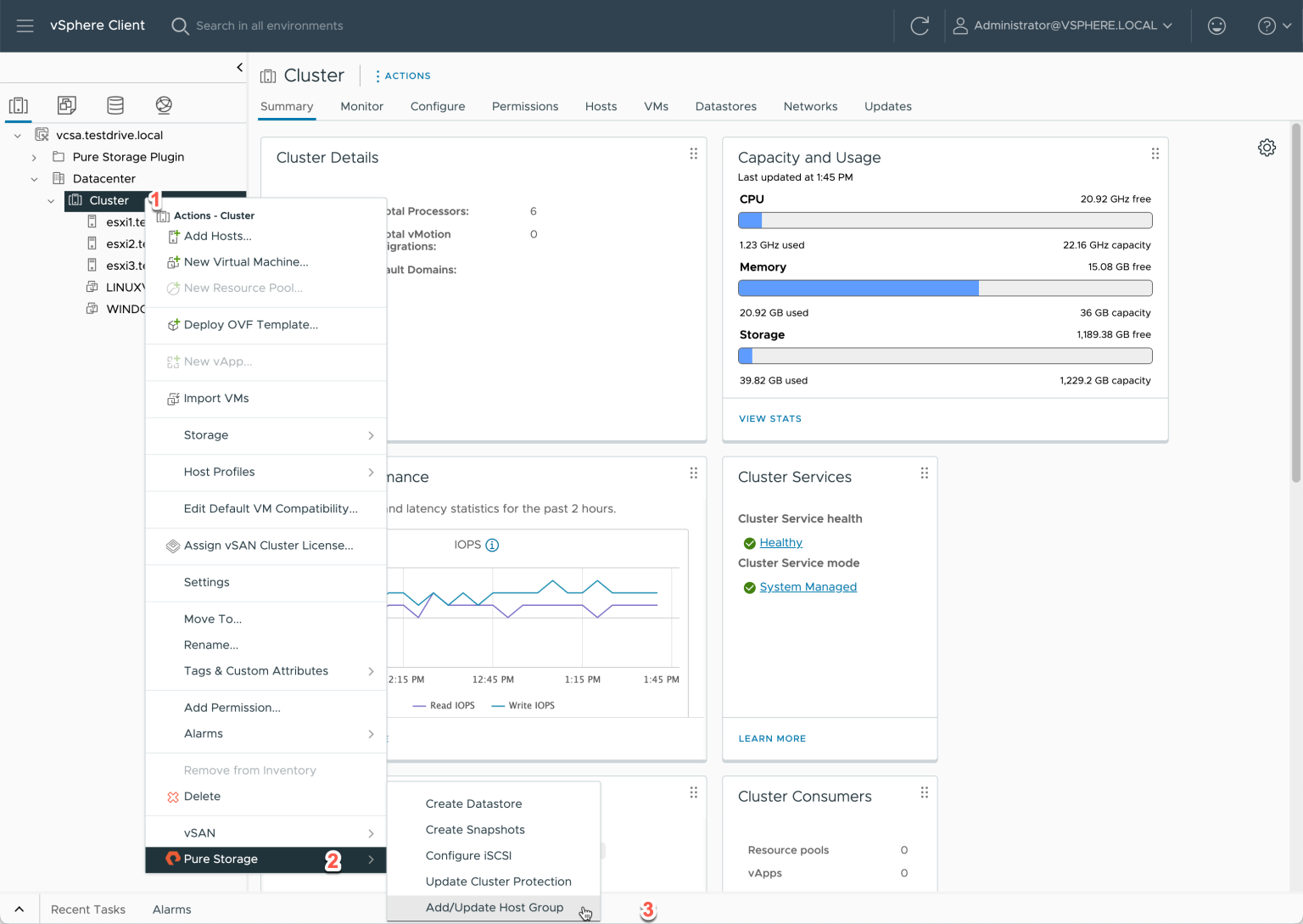The height and width of the screenshot is (924, 1303).
Task: Click the IOPS info icon
Action: [492, 545]
